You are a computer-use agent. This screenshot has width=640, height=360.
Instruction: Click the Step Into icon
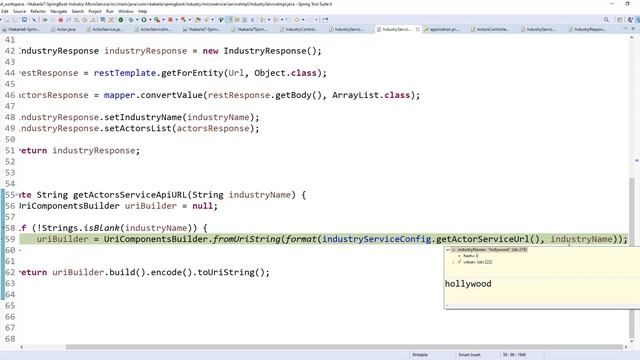pyautogui.click(x=76, y=20)
